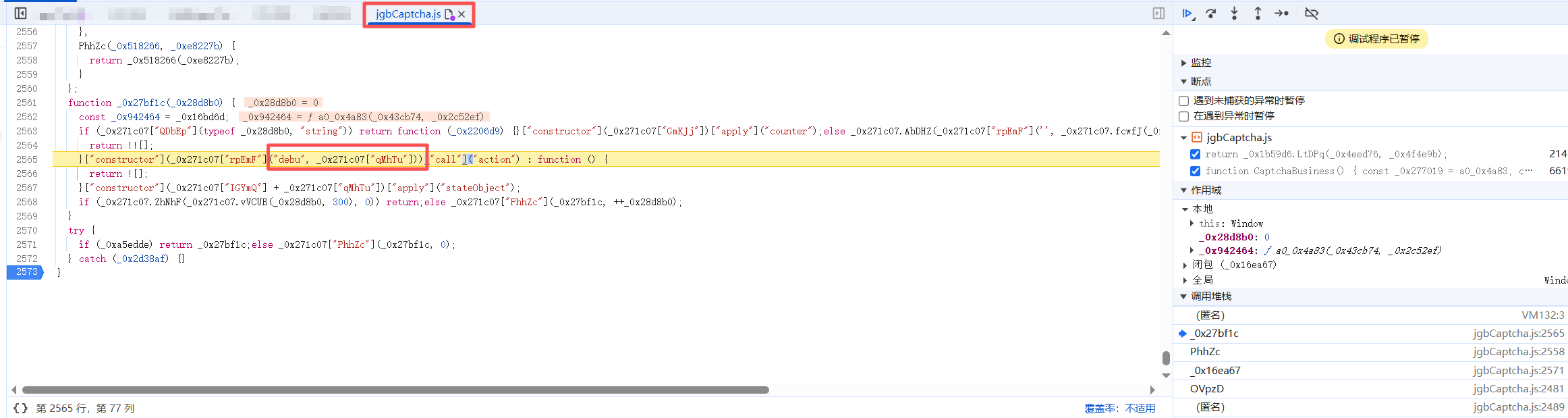Click the horizontal scrollbar under the code
This screenshot has height=418, width=1568.
[395, 390]
